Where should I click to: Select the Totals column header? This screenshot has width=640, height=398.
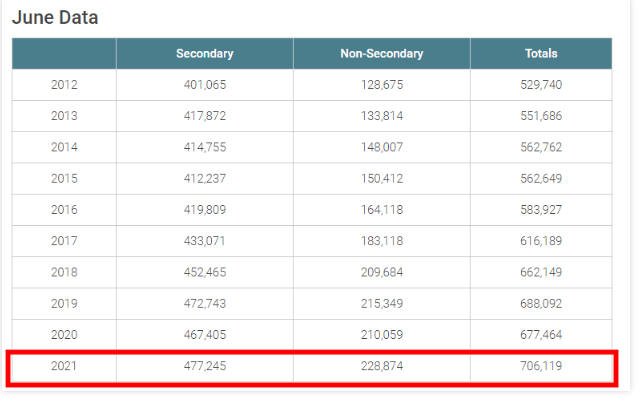541,53
